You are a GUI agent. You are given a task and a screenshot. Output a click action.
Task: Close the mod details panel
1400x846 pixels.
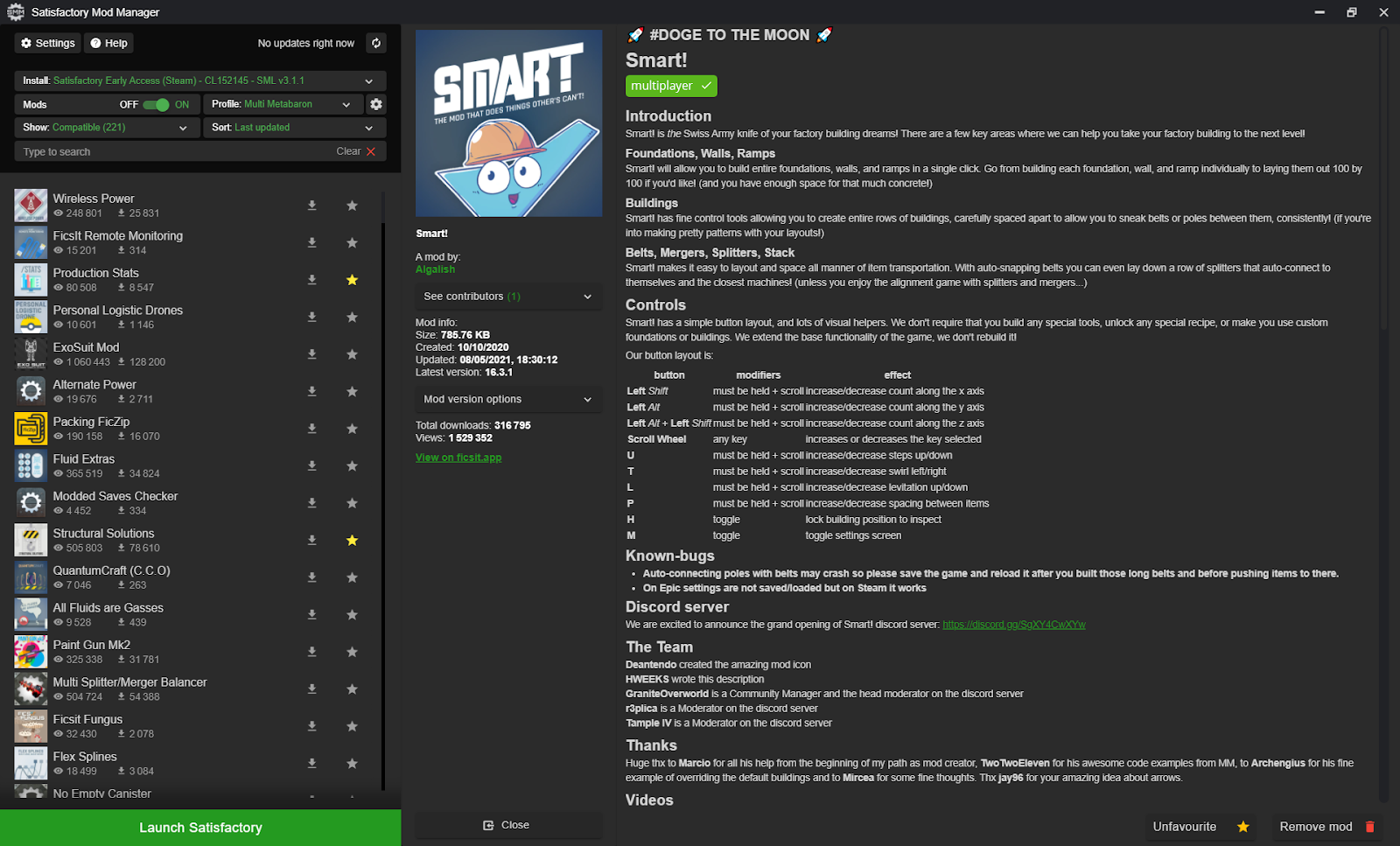click(x=507, y=825)
